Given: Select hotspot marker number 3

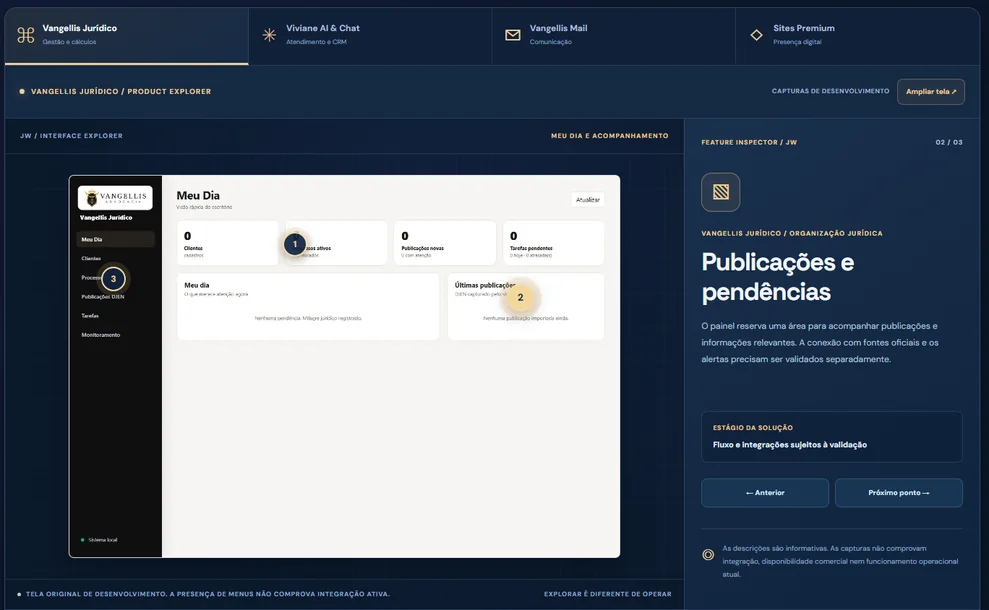Looking at the screenshot, I should (114, 279).
